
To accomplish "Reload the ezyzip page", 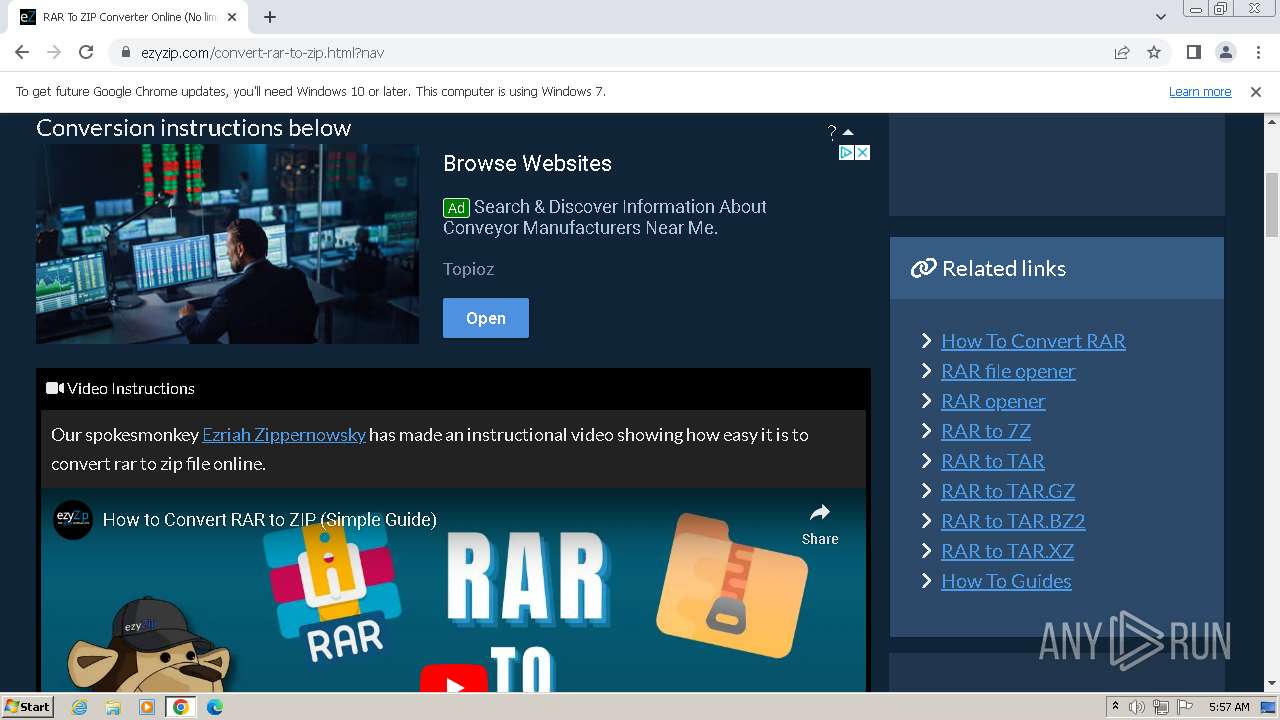I will [86, 52].
